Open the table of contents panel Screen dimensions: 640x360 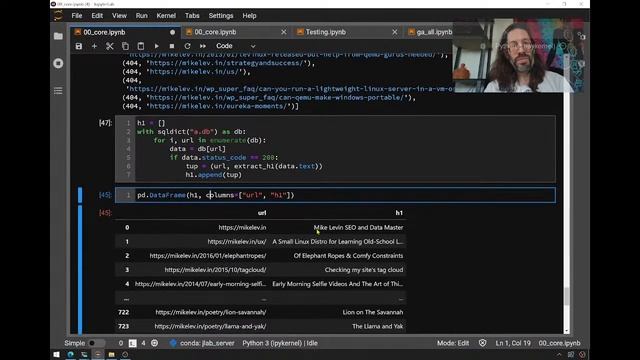[x=58, y=91]
